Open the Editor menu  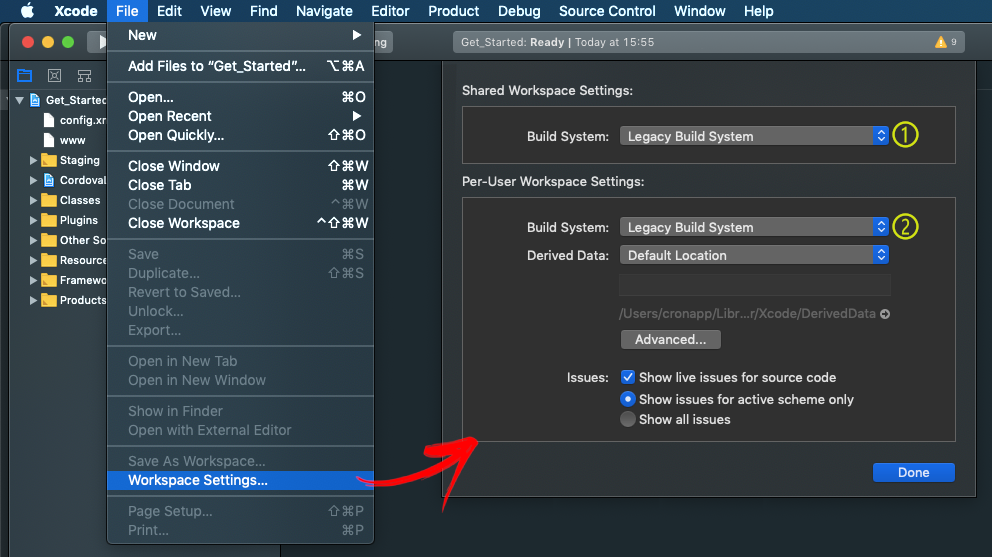[390, 11]
